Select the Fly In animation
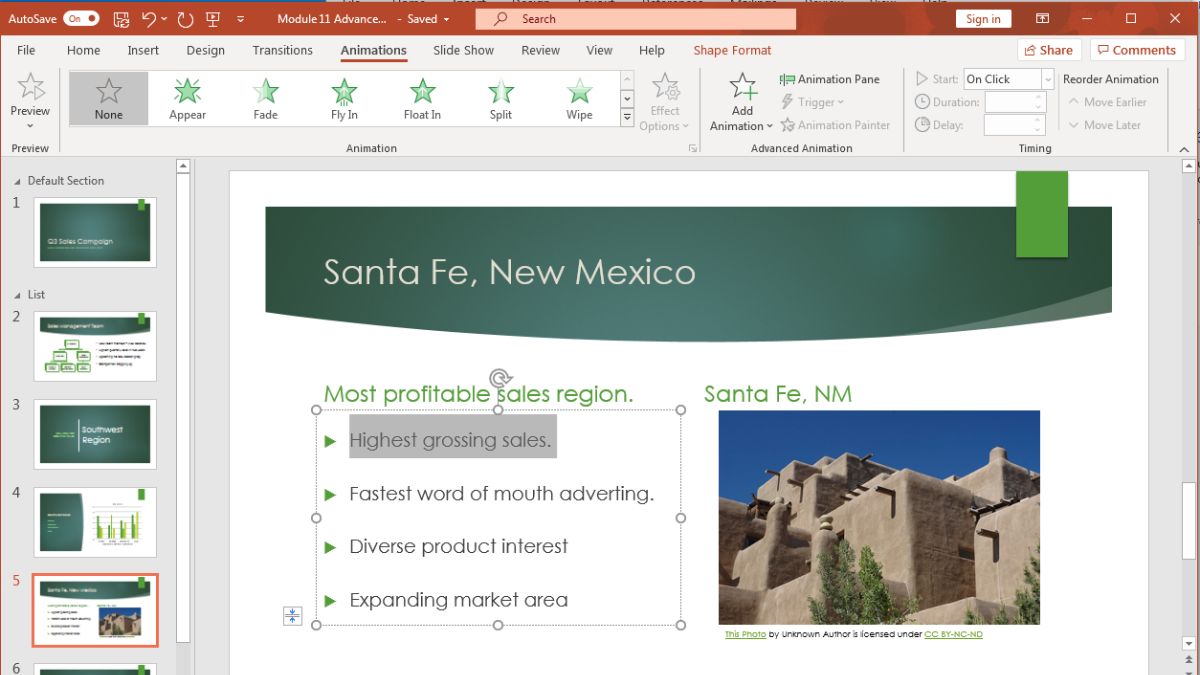The width and height of the screenshot is (1200, 675). coord(343,97)
